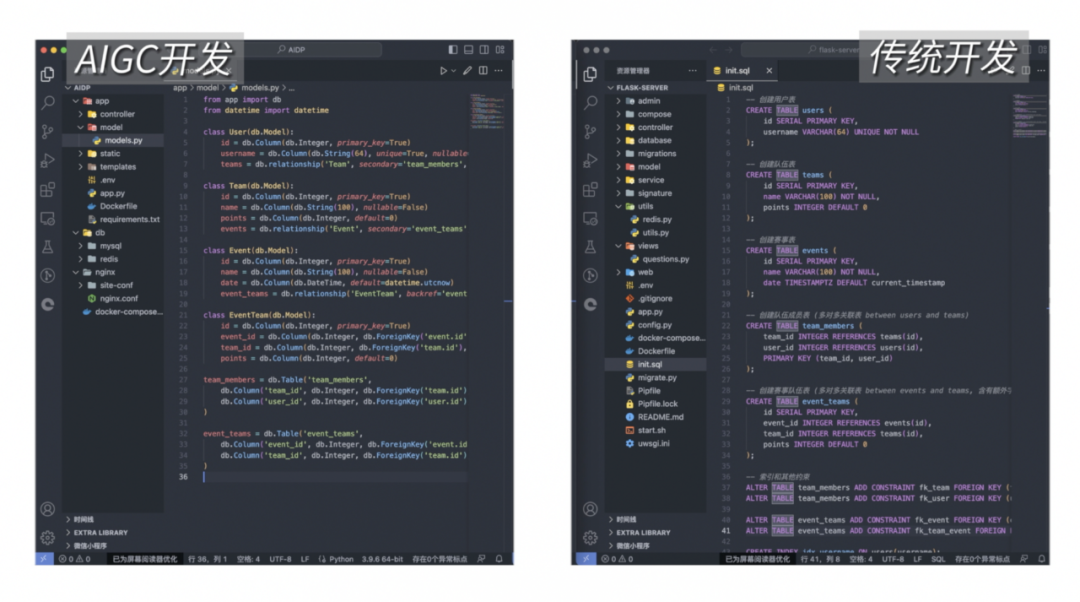1080x602 pixels.
Task: Open Manage gear in flask-server window
Action: [x=590, y=537]
